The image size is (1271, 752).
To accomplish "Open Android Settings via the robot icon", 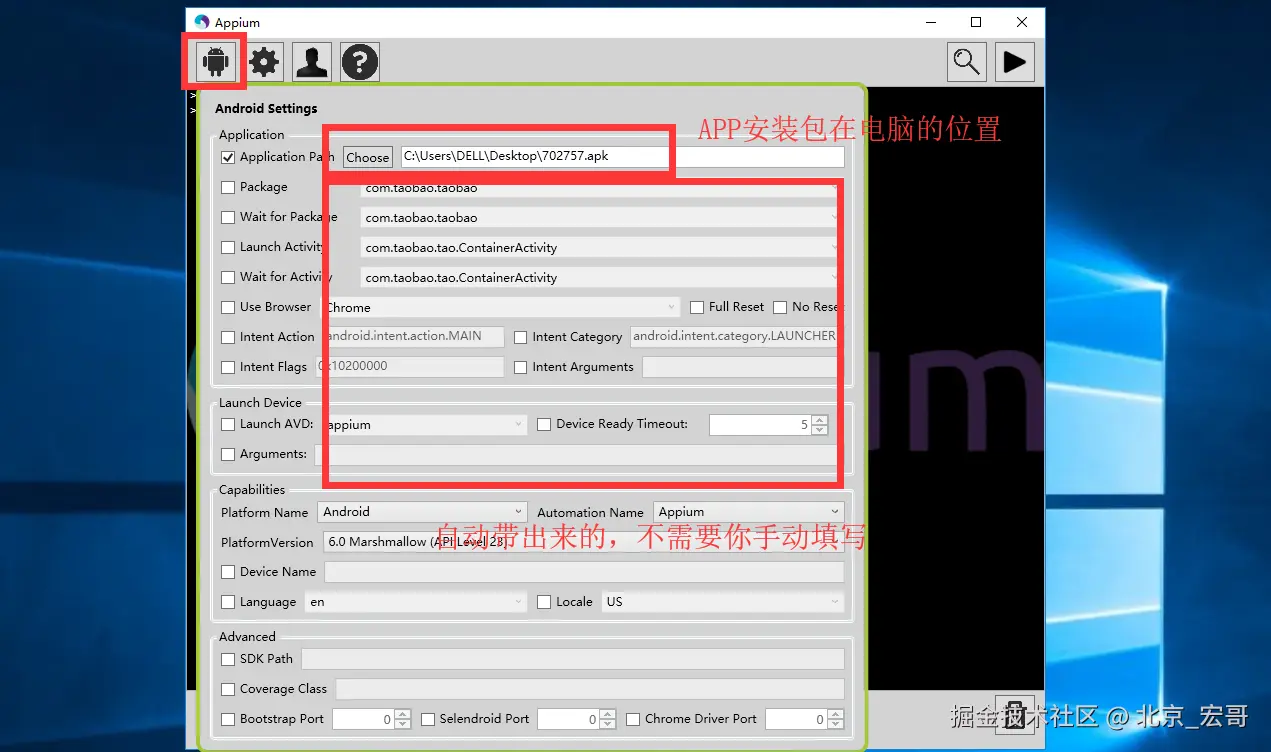I will tap(214, 62).
